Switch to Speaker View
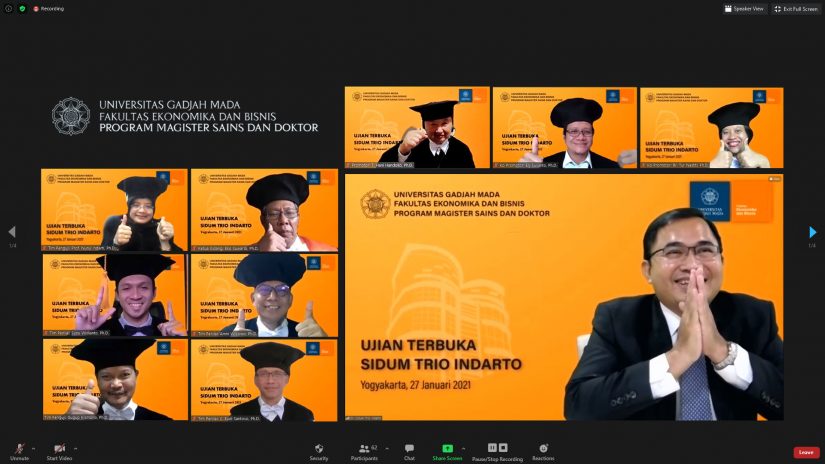Image resolution: width=825 pixels, height=464 pixels. 745,8
